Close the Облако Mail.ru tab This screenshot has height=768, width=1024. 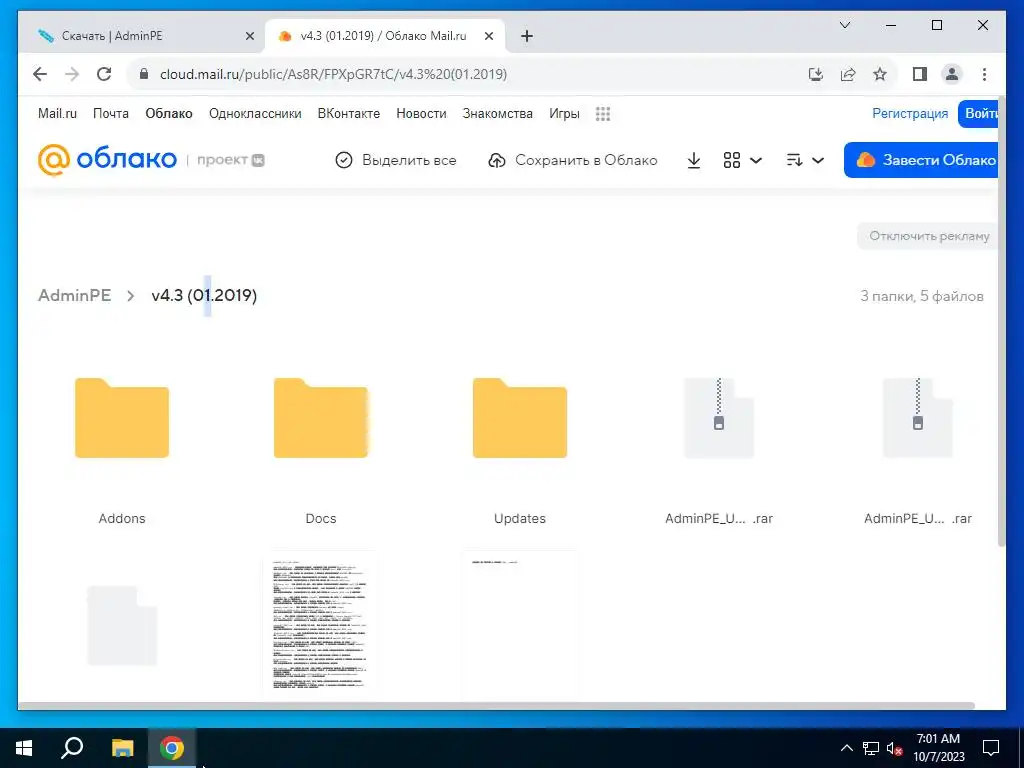click(488, 36)
